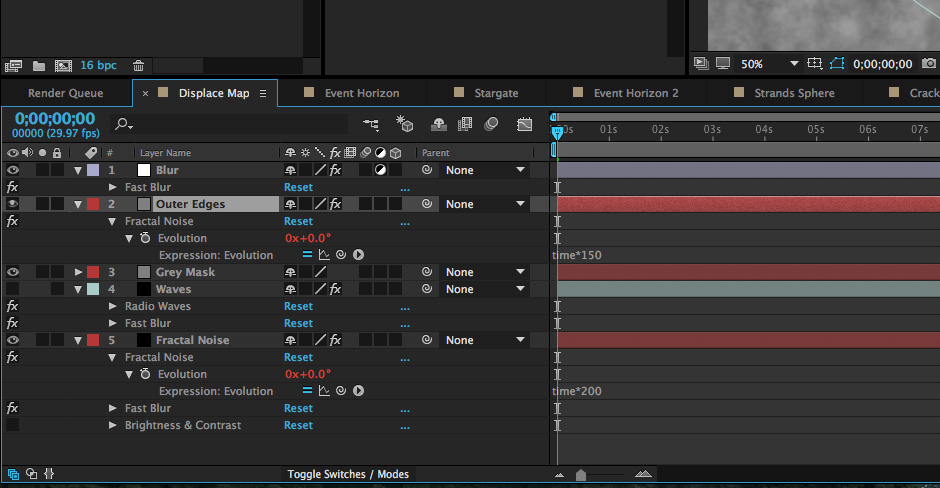Image resolution: width=940 pixels, height=488 pixels.
Task: Take snapshot with the camera icon
Action: point(929,64)
